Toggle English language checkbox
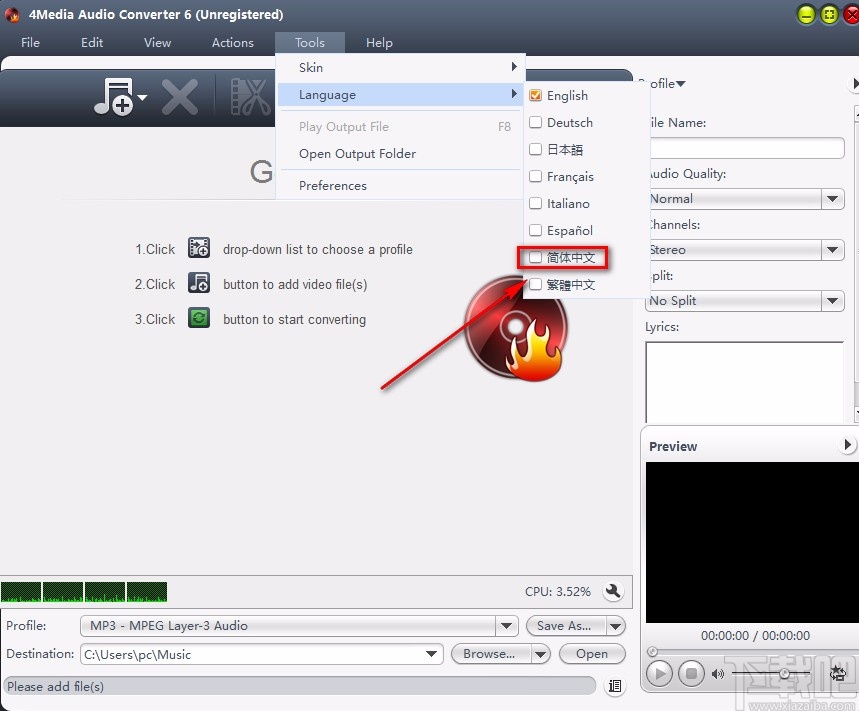Image resolution: width=859 pixels, height=711 pixels. (535, 95)
